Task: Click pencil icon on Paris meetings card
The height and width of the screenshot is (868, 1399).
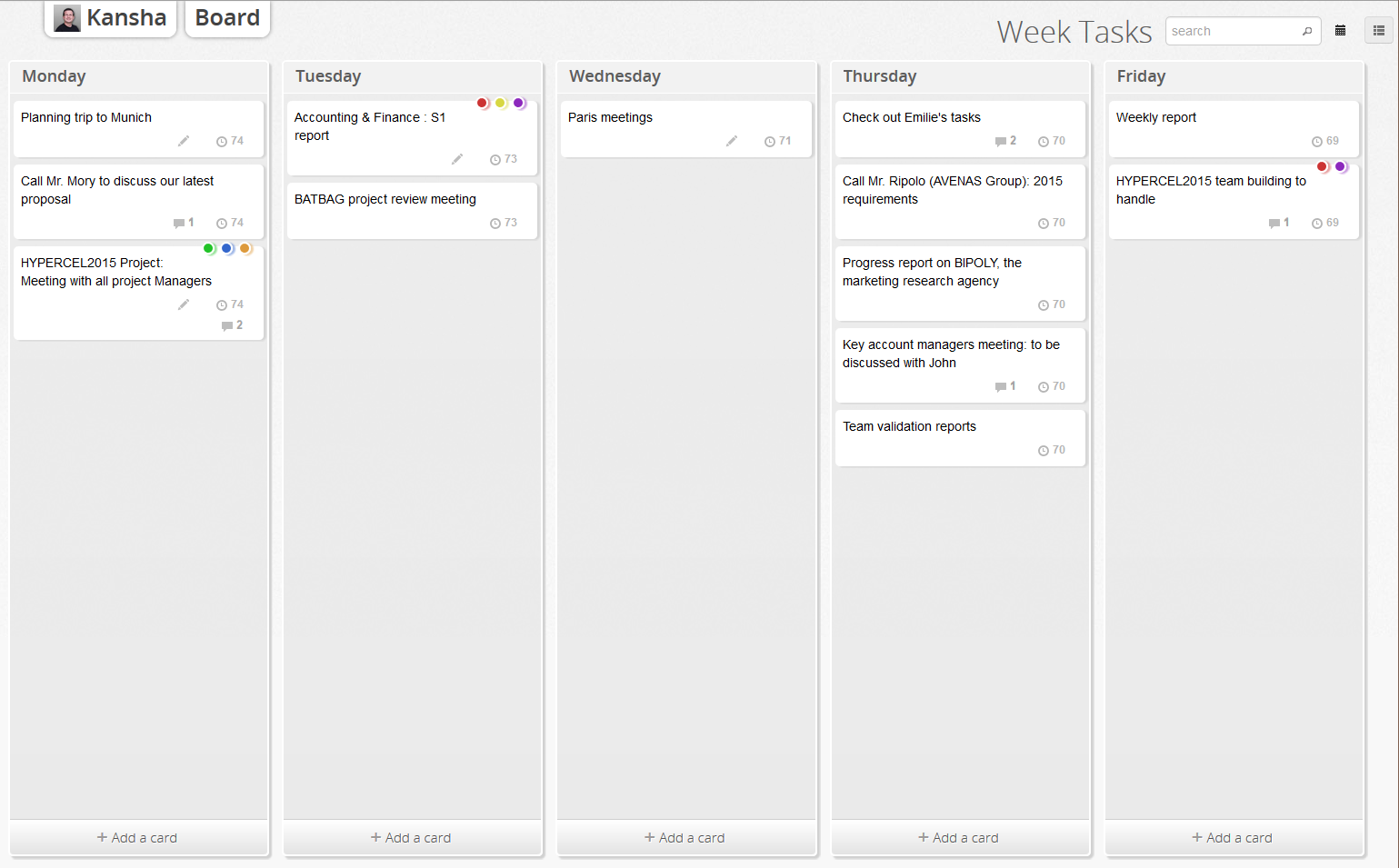Action: [x=732, y=141]
